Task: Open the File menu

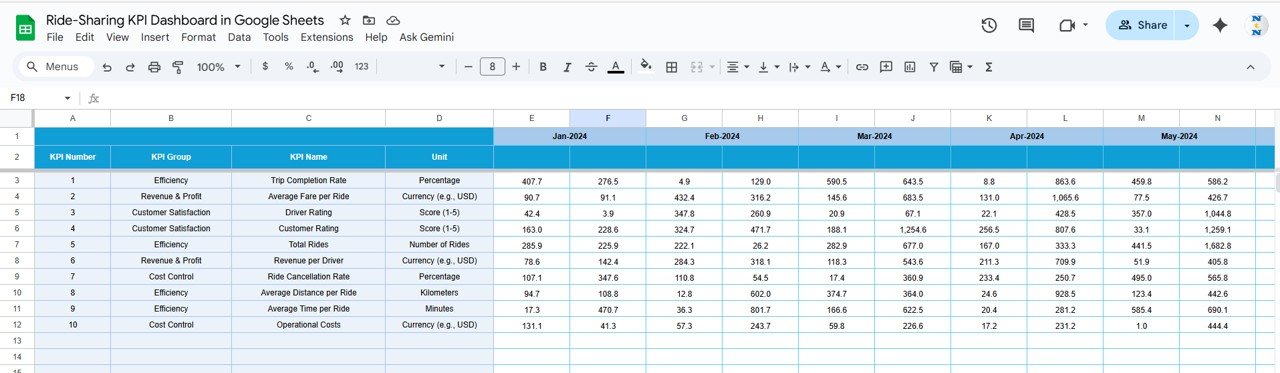Action: 55,37
